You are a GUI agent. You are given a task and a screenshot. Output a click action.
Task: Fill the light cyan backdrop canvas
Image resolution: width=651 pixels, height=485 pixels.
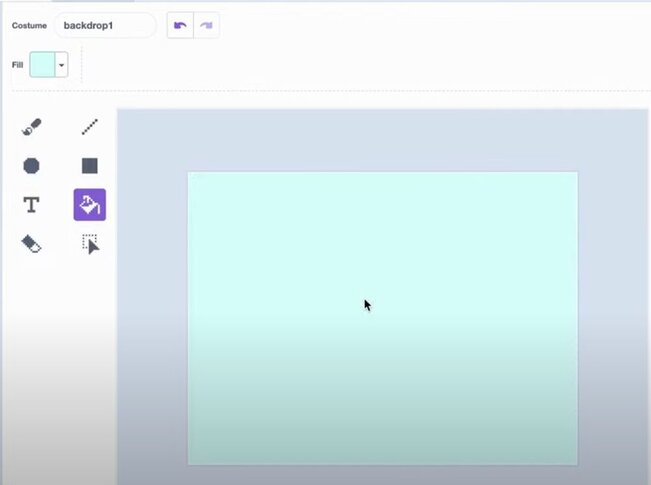382,318
